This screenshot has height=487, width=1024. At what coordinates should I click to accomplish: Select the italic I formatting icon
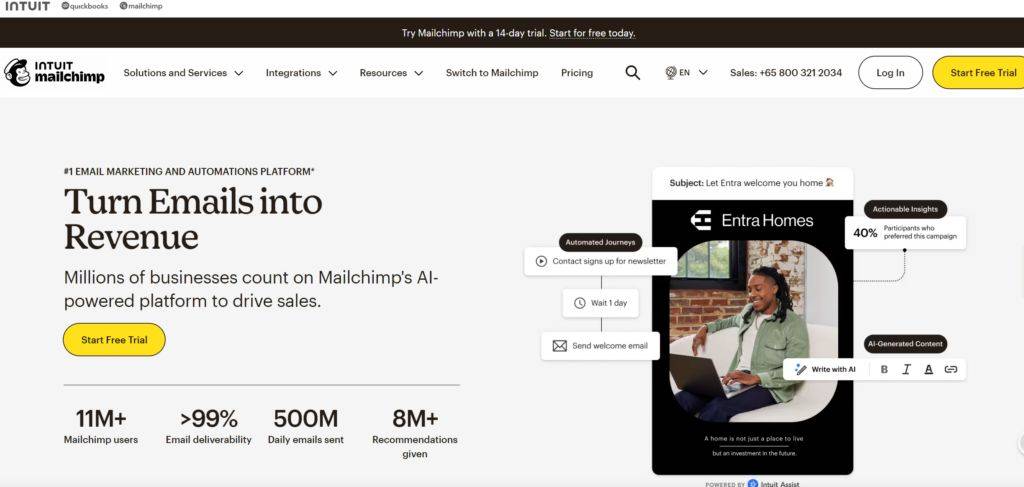[906, 369]
